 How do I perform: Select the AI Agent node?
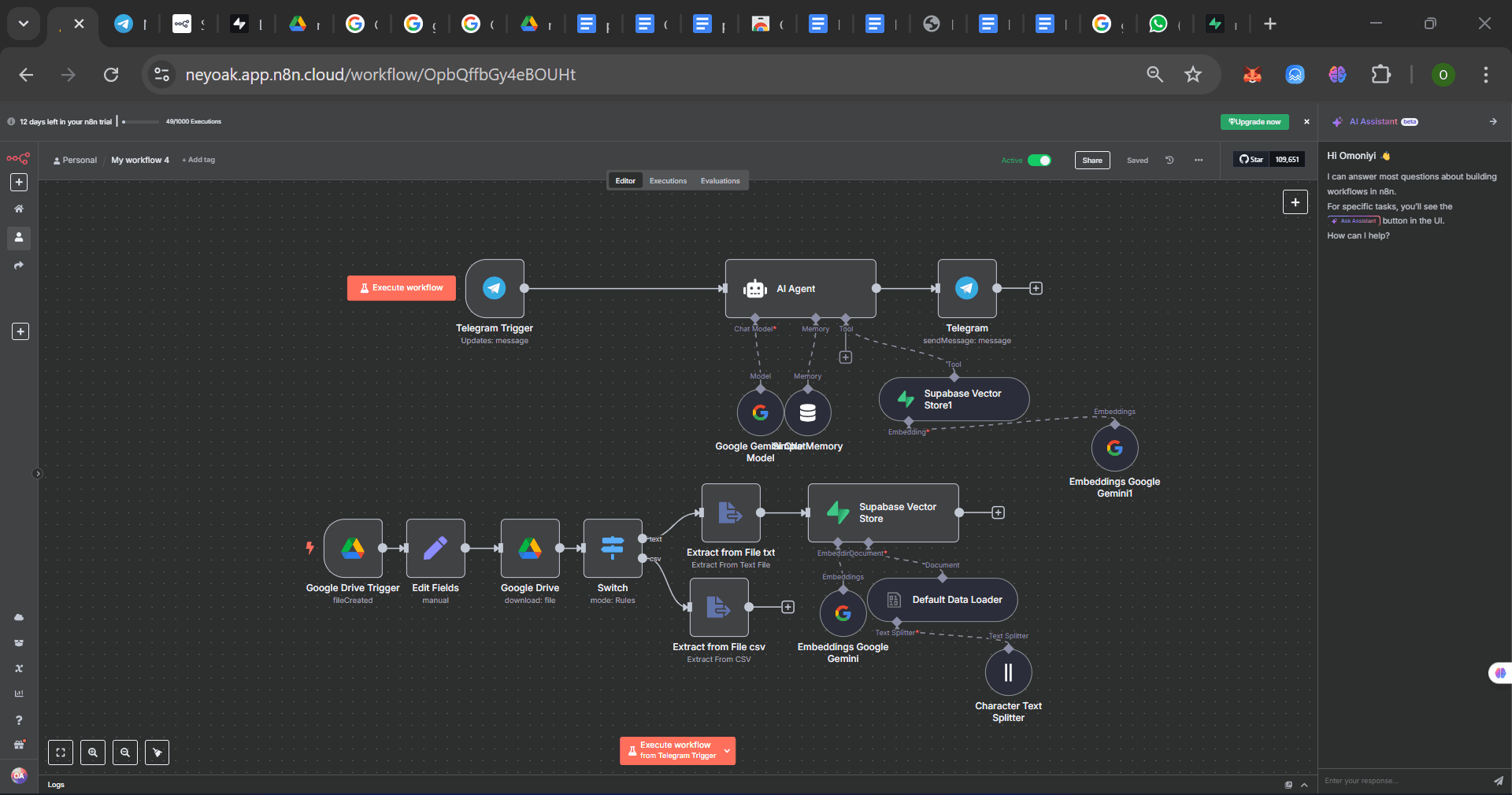(x=800, y=288)
